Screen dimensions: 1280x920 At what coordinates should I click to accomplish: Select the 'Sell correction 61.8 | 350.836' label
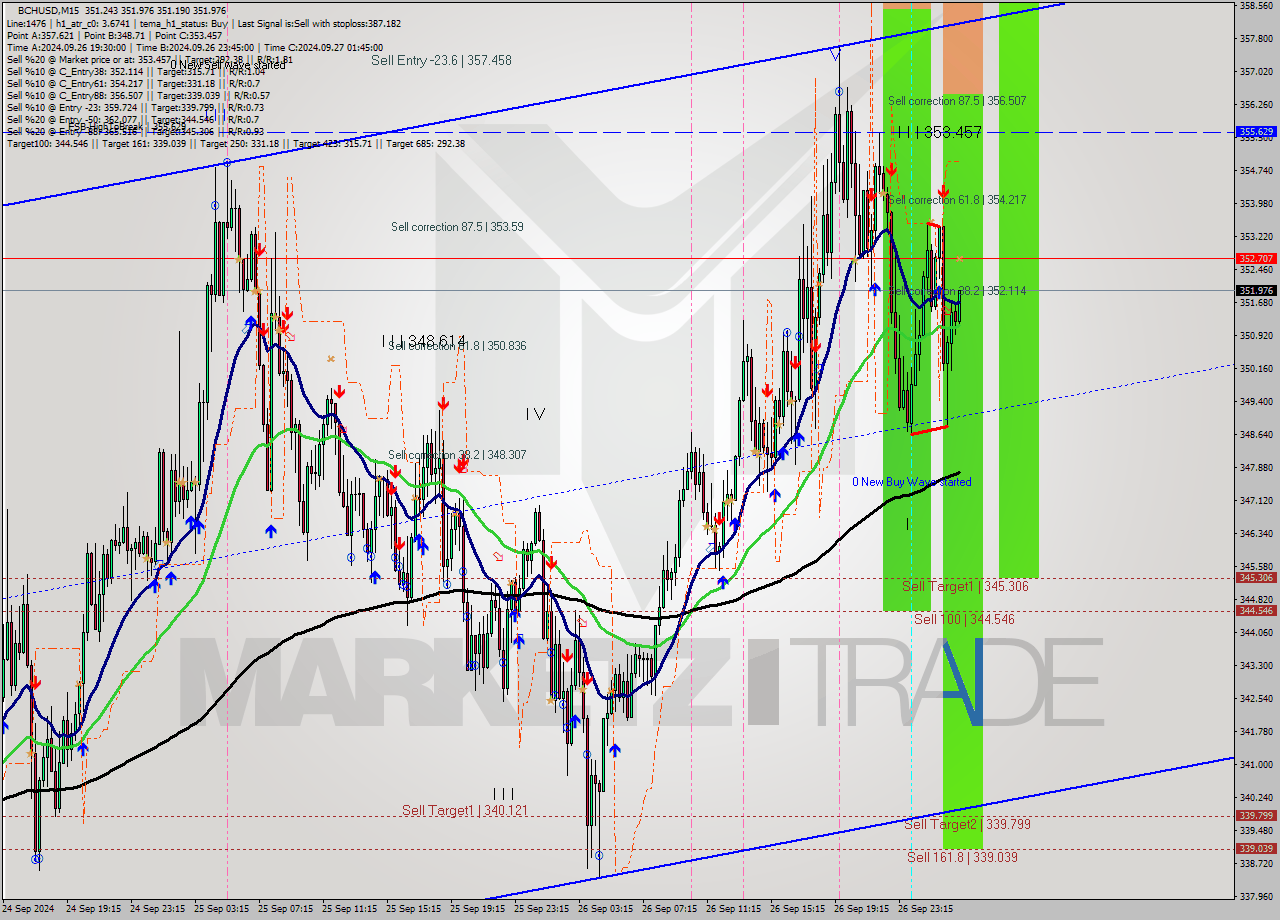[x=457, y=346]
